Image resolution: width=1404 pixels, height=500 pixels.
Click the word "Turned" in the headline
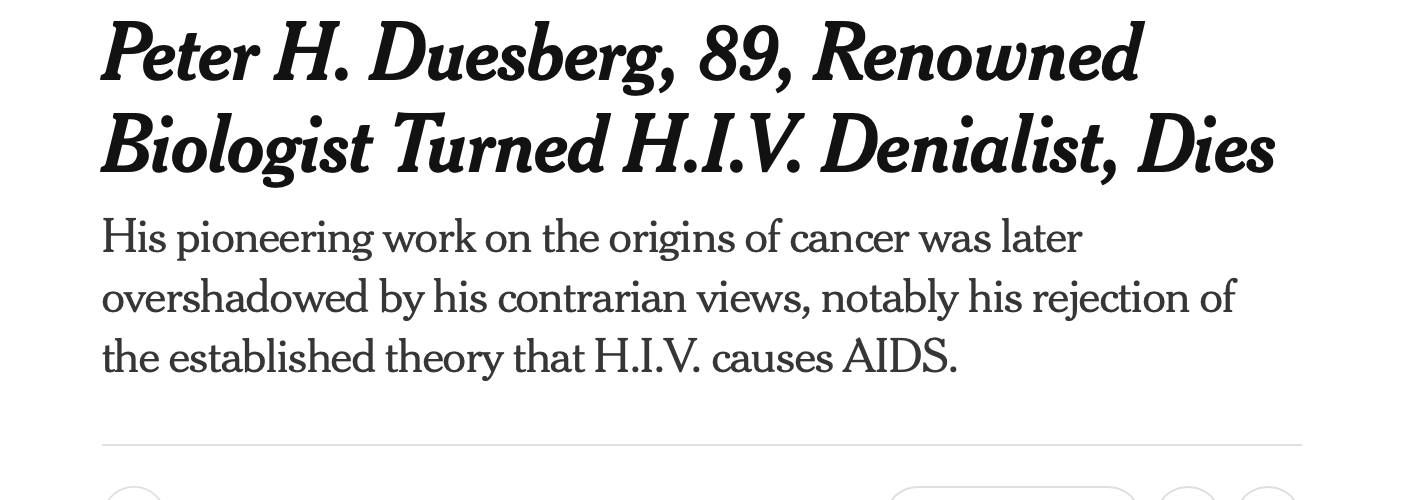pos(497,146)
